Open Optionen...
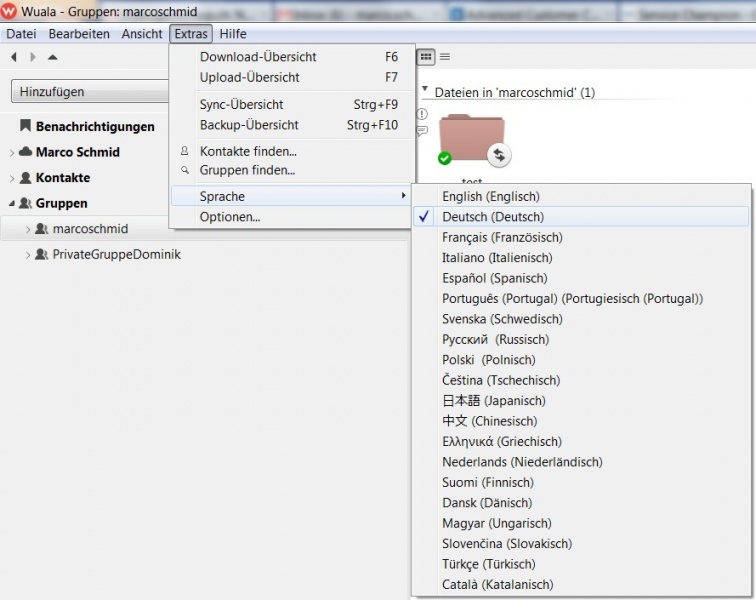The width and height of the screenshot is (756, 600). click(291, 217)
